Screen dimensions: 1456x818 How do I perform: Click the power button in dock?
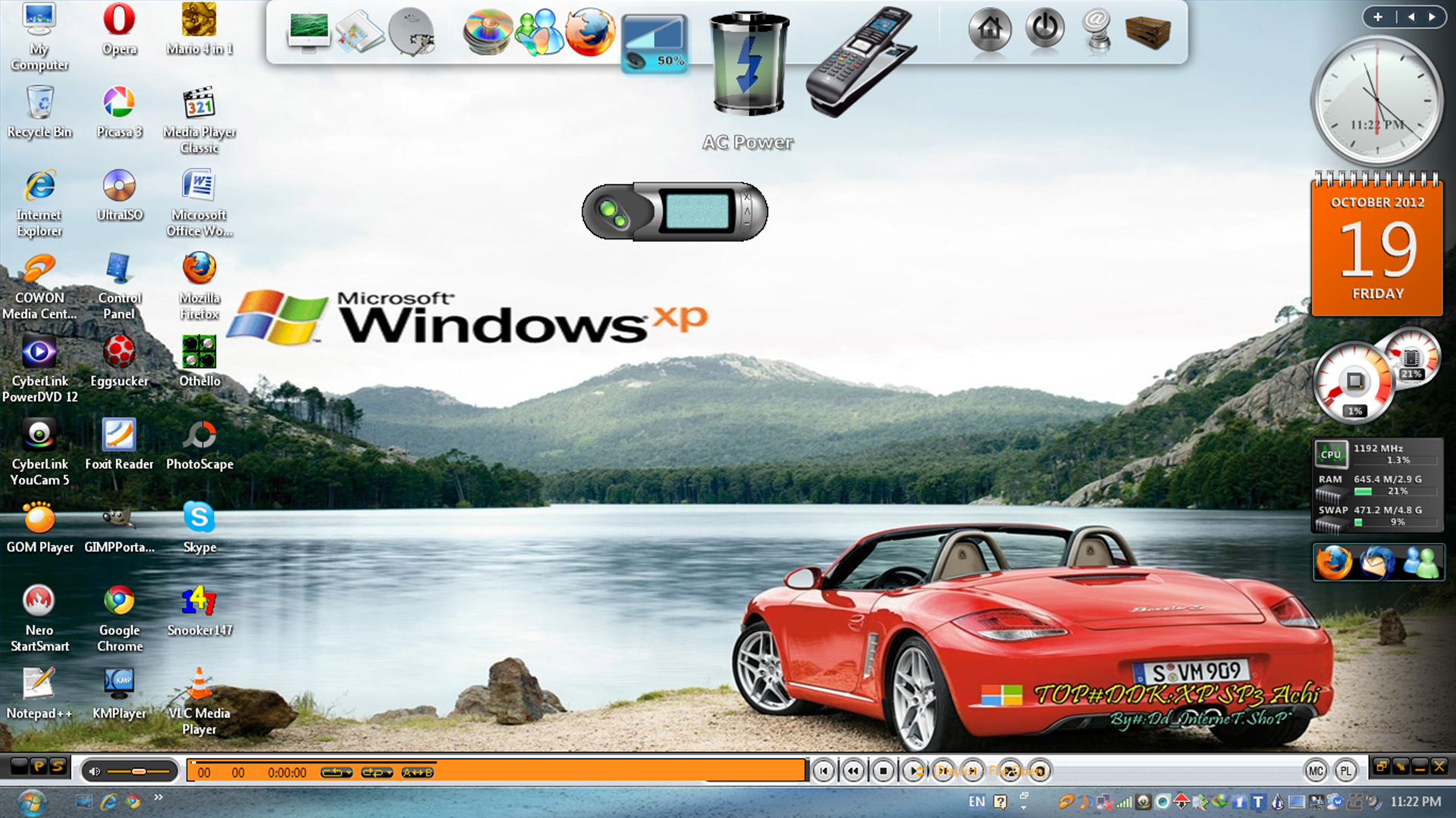click(1045, 30)
